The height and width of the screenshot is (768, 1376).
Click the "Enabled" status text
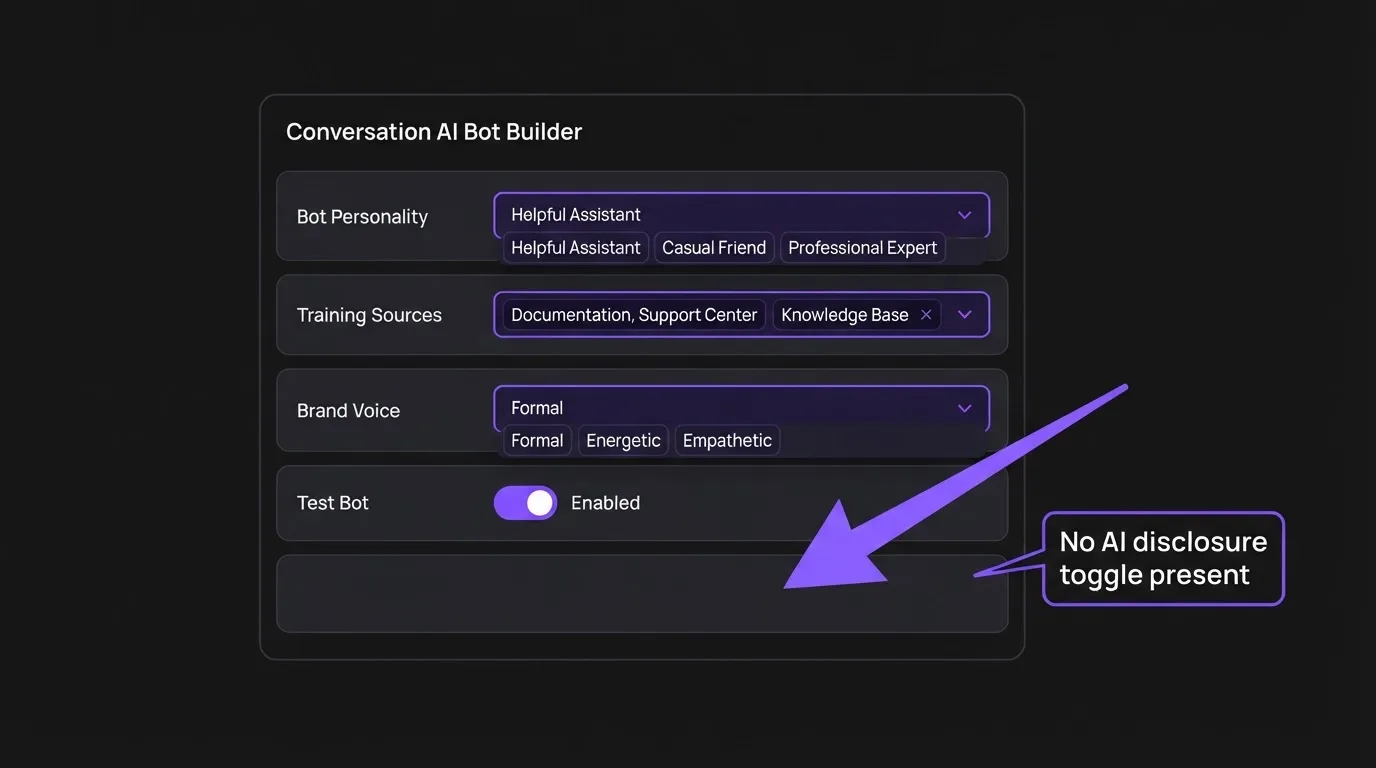[605, 503]
